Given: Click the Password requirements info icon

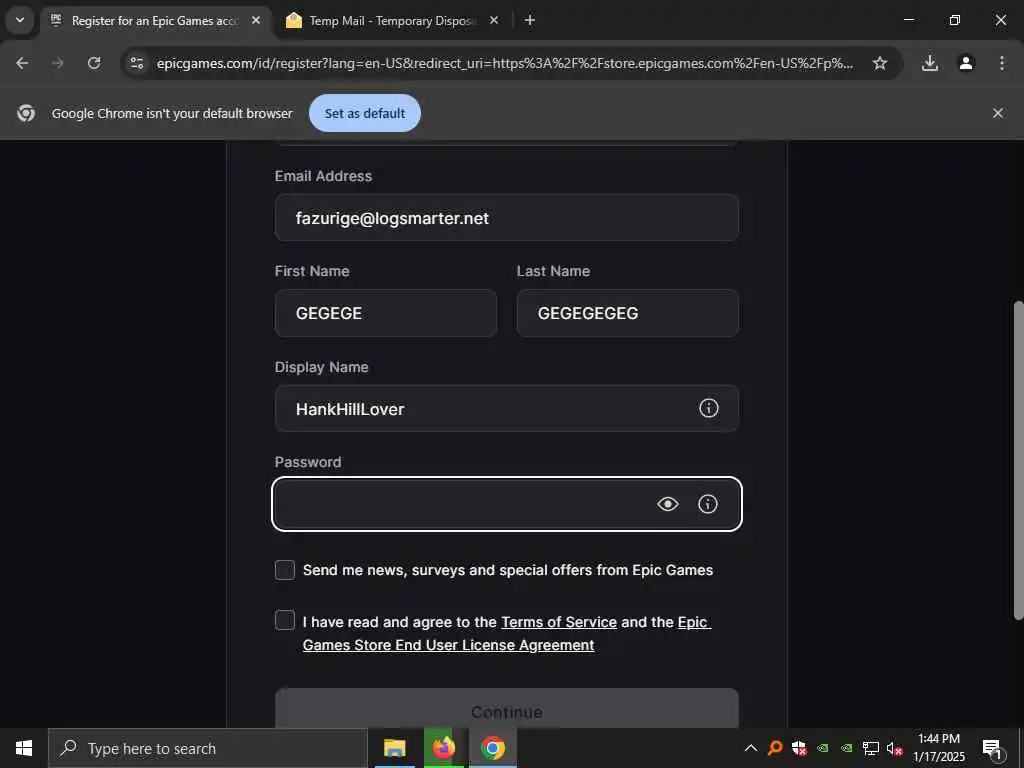Looking at the screenshot, I should click(x=708, y=504).
